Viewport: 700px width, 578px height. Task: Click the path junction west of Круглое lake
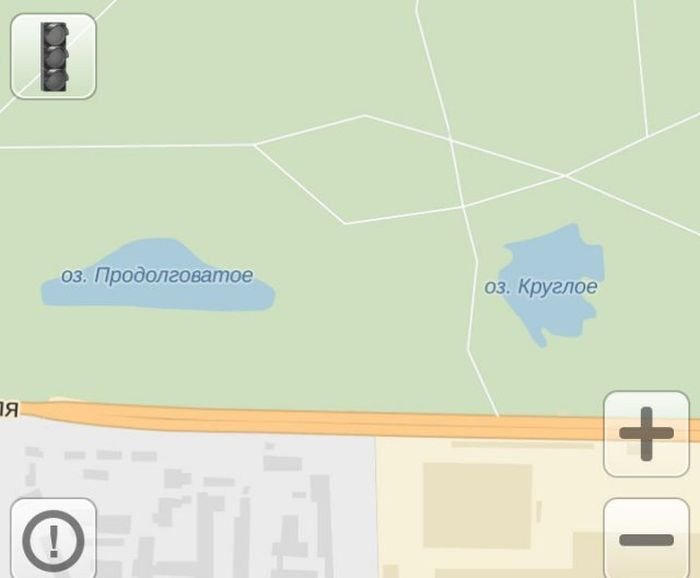point(463,207)
